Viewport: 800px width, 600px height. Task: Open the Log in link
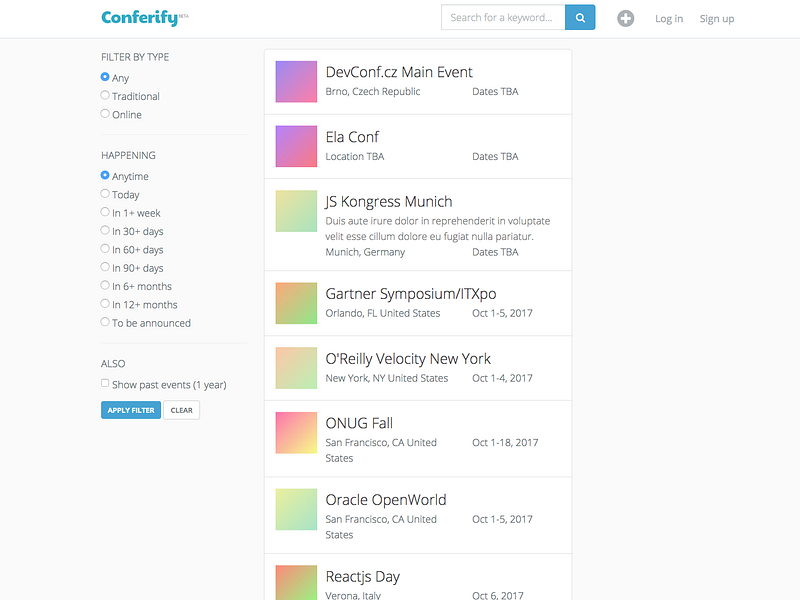click(x=669, y=18)
